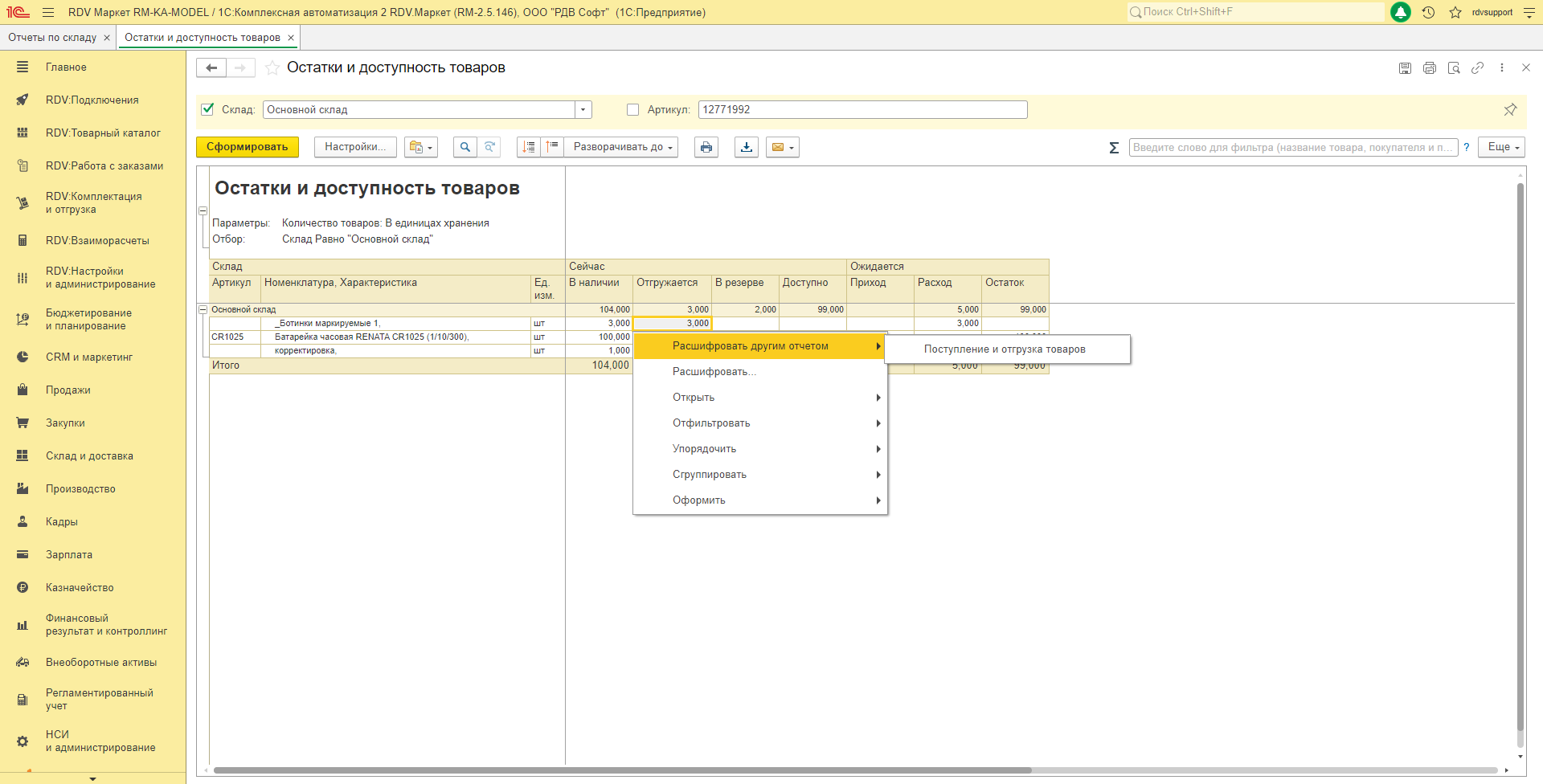1543x784 pixels.
Task: Click the printer icon in report toolbar
Action: 706,147
